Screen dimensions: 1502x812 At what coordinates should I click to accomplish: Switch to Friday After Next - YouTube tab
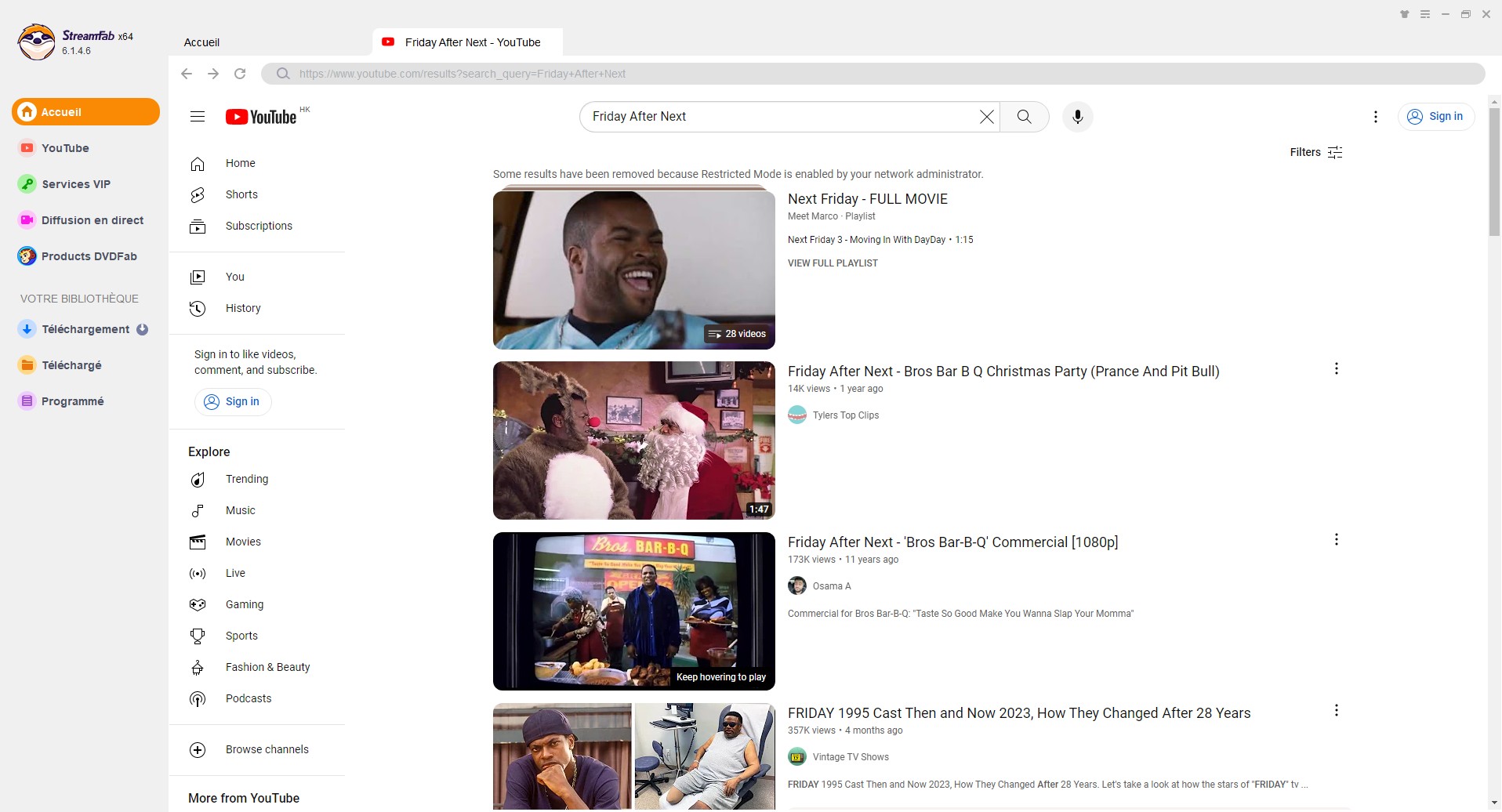point(468,42)
